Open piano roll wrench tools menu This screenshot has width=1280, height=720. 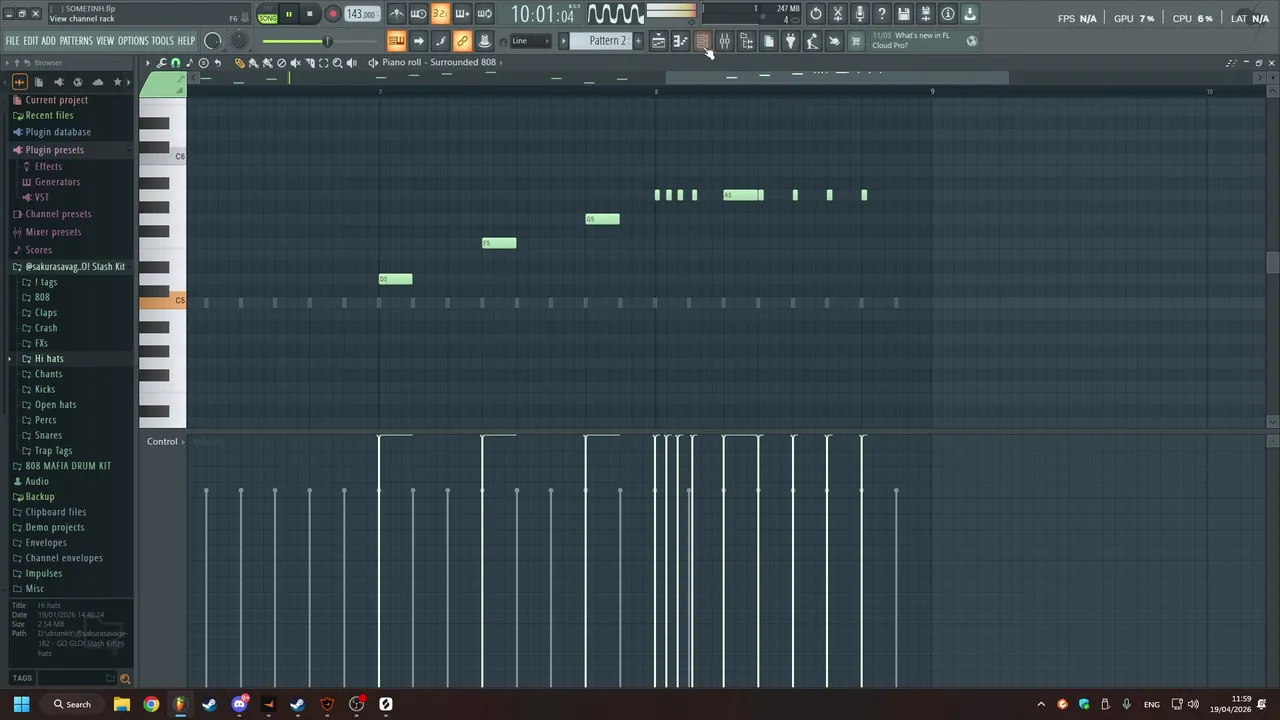(161, 63)
